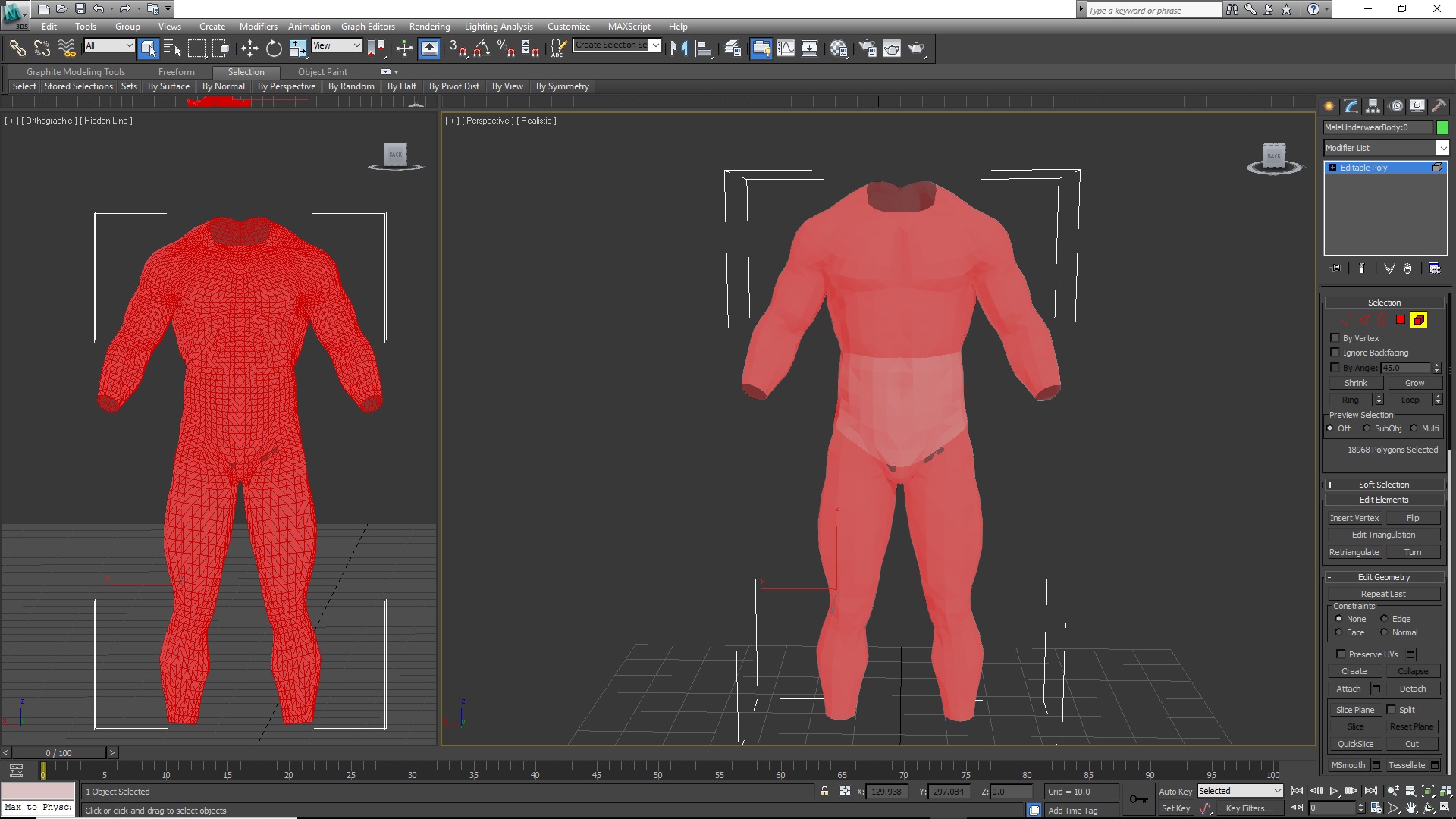Check the Preserve UVs option
The height and width of the screenshot is (819, 1456).
1341,654
